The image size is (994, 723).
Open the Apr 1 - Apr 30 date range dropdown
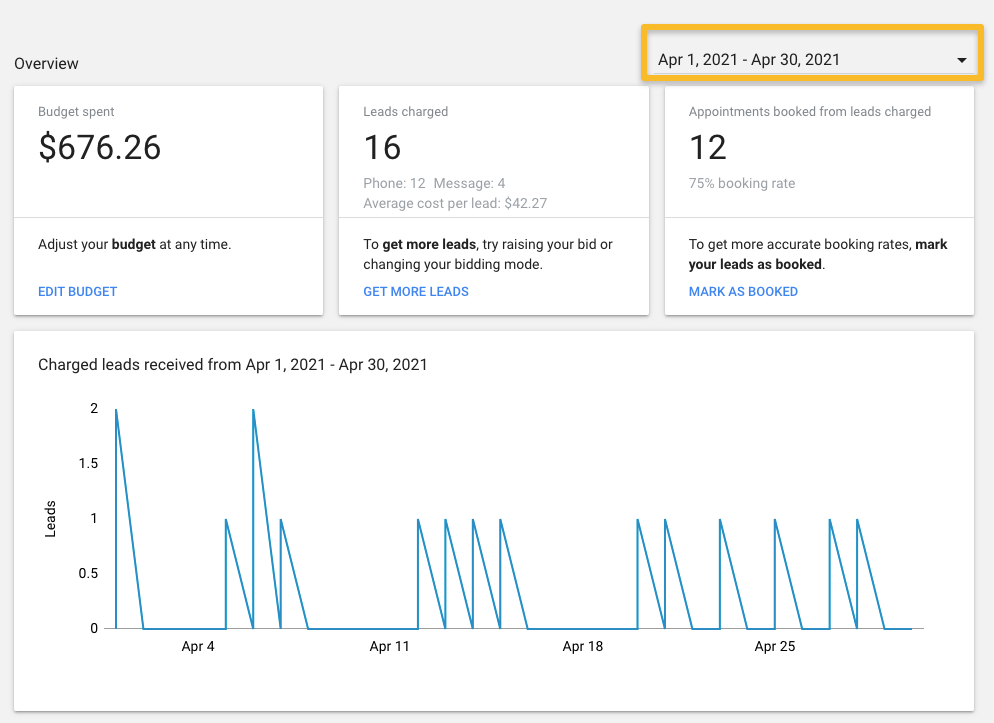point(800,60)
